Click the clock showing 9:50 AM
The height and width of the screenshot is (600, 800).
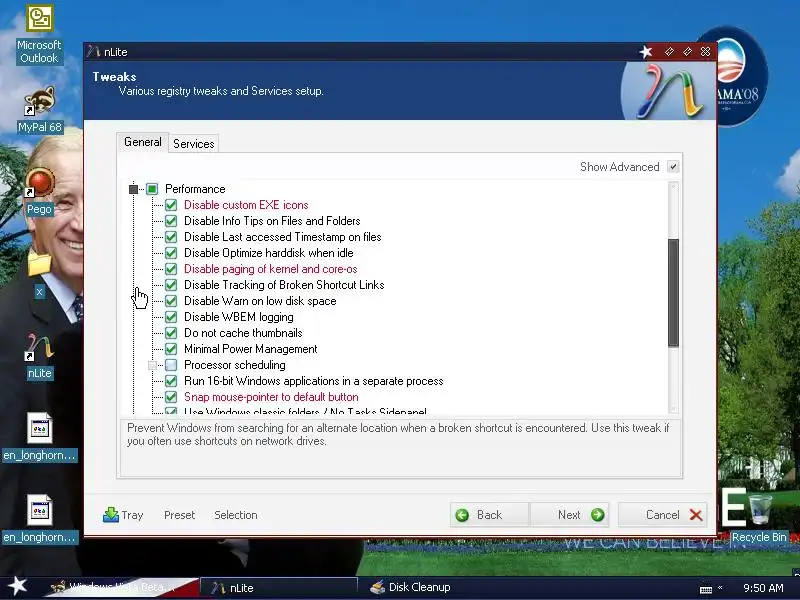763,588
